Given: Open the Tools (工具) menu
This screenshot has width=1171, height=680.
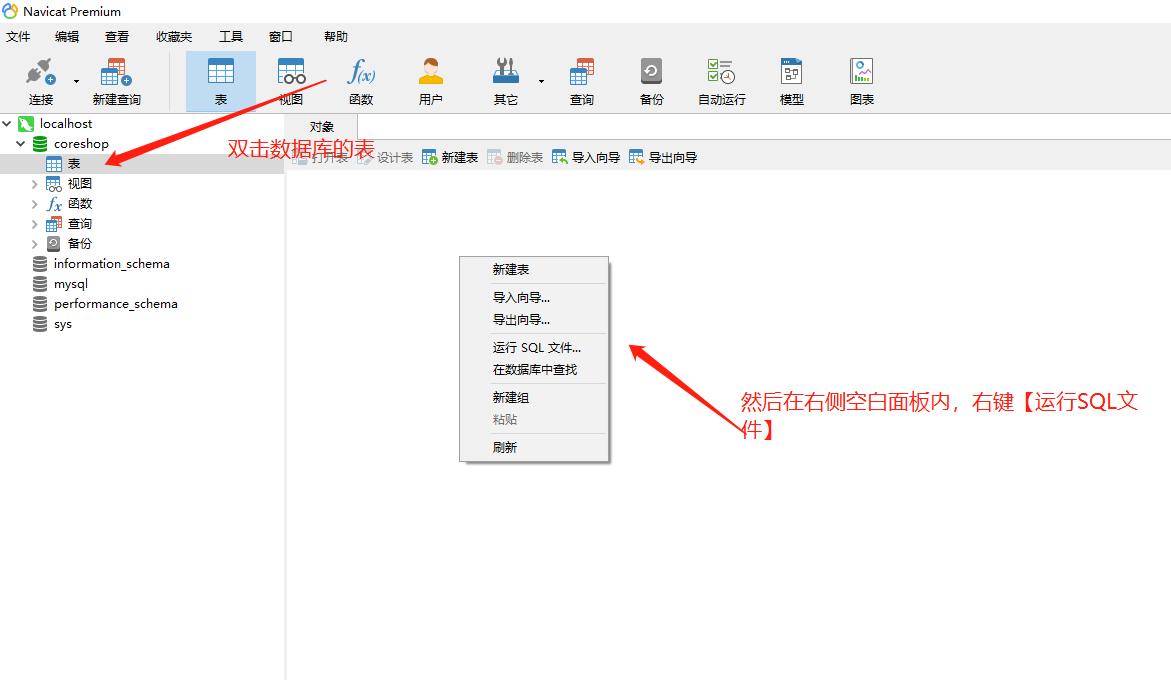Looking at the screenshot, I should point(231,37).
